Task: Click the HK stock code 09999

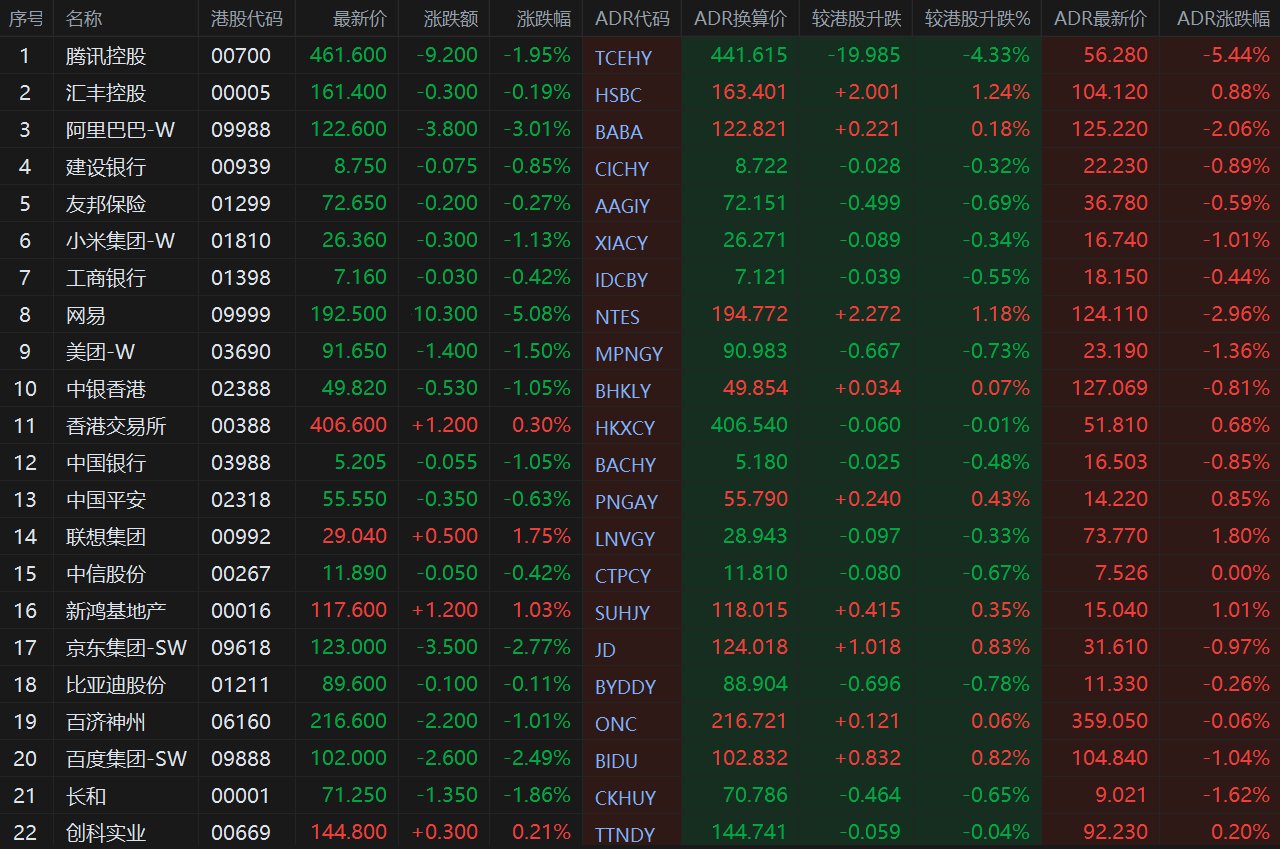Action: pos(241,315)
